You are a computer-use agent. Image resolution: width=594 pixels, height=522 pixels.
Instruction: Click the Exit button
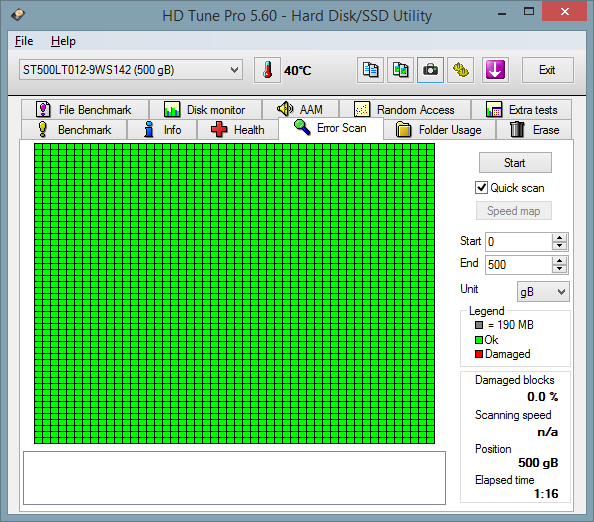pyautogui.click(x=547, y=70)
